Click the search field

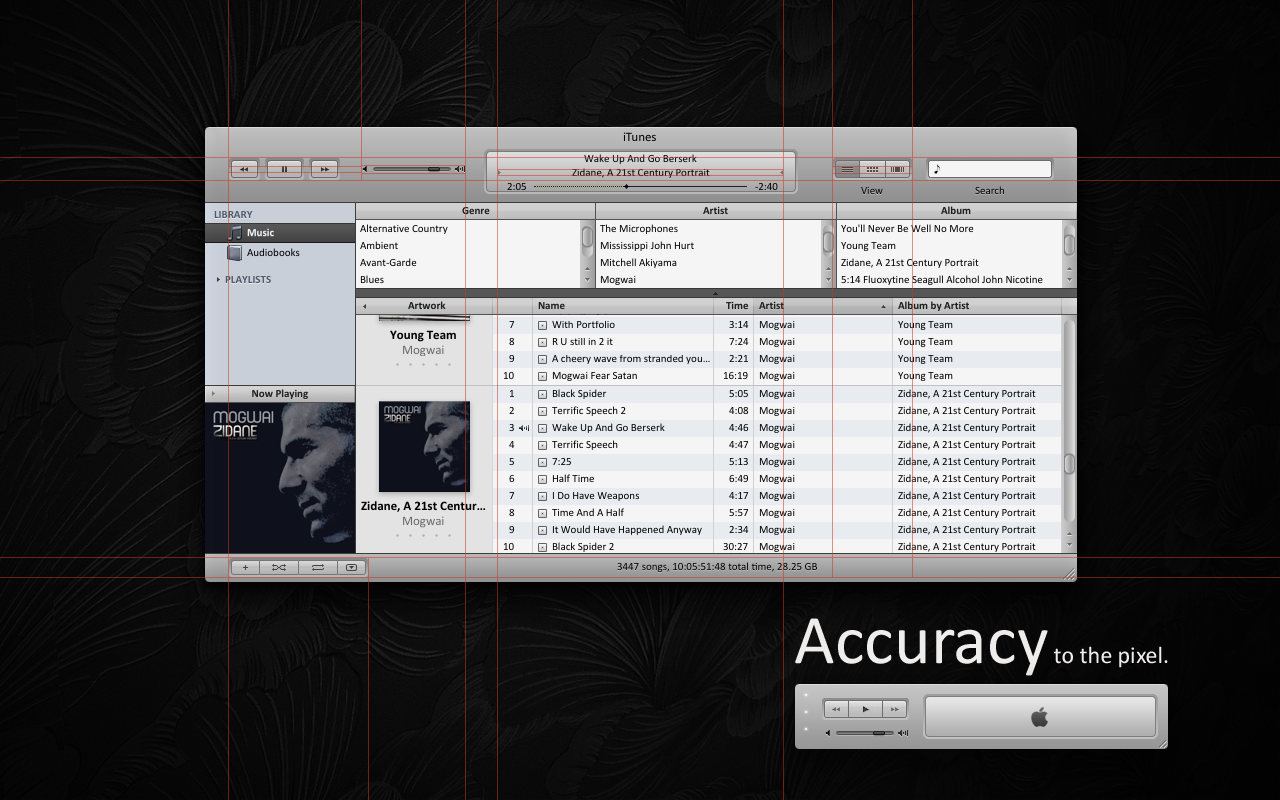(x=990, y=169)
